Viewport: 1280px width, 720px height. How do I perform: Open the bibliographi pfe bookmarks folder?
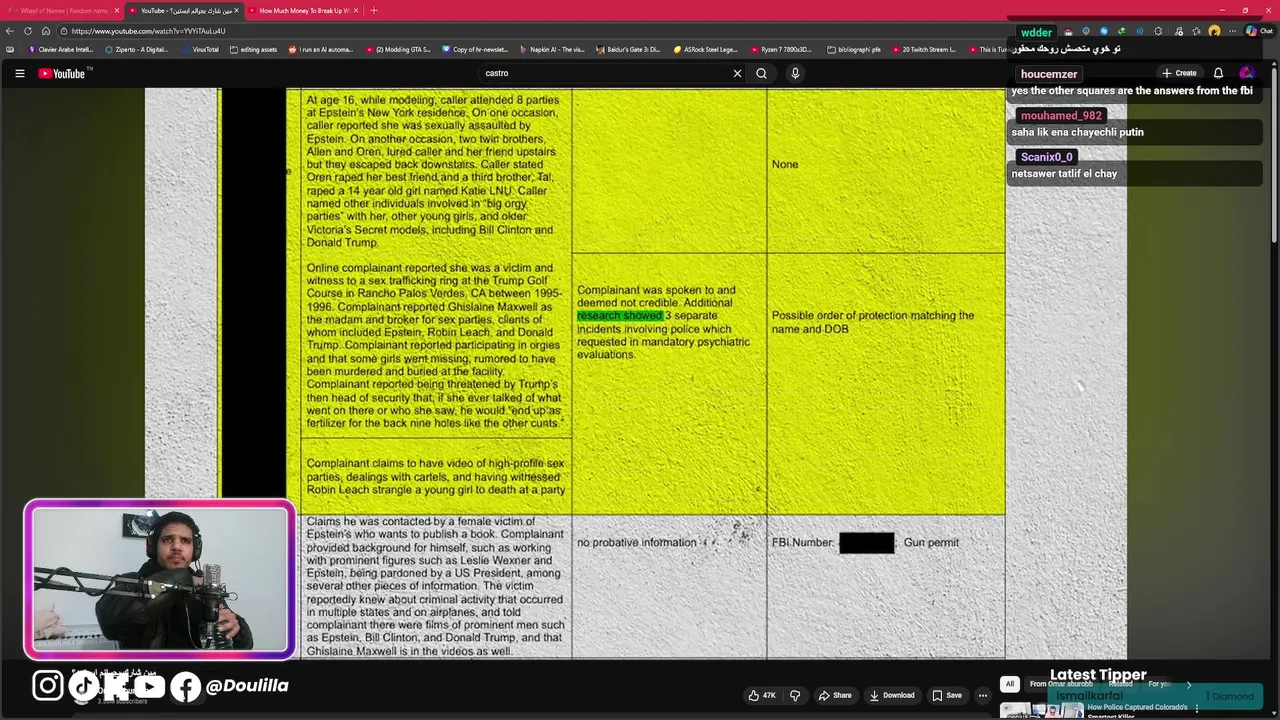(x=854, y=49)
